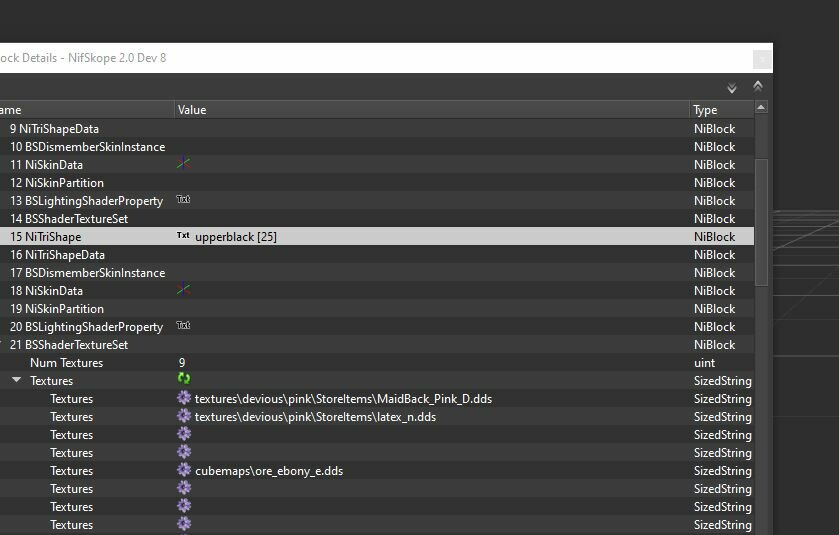Click the axis icon in the 11 NiSkinData row
839x535 pixels.
pos(184,163)
